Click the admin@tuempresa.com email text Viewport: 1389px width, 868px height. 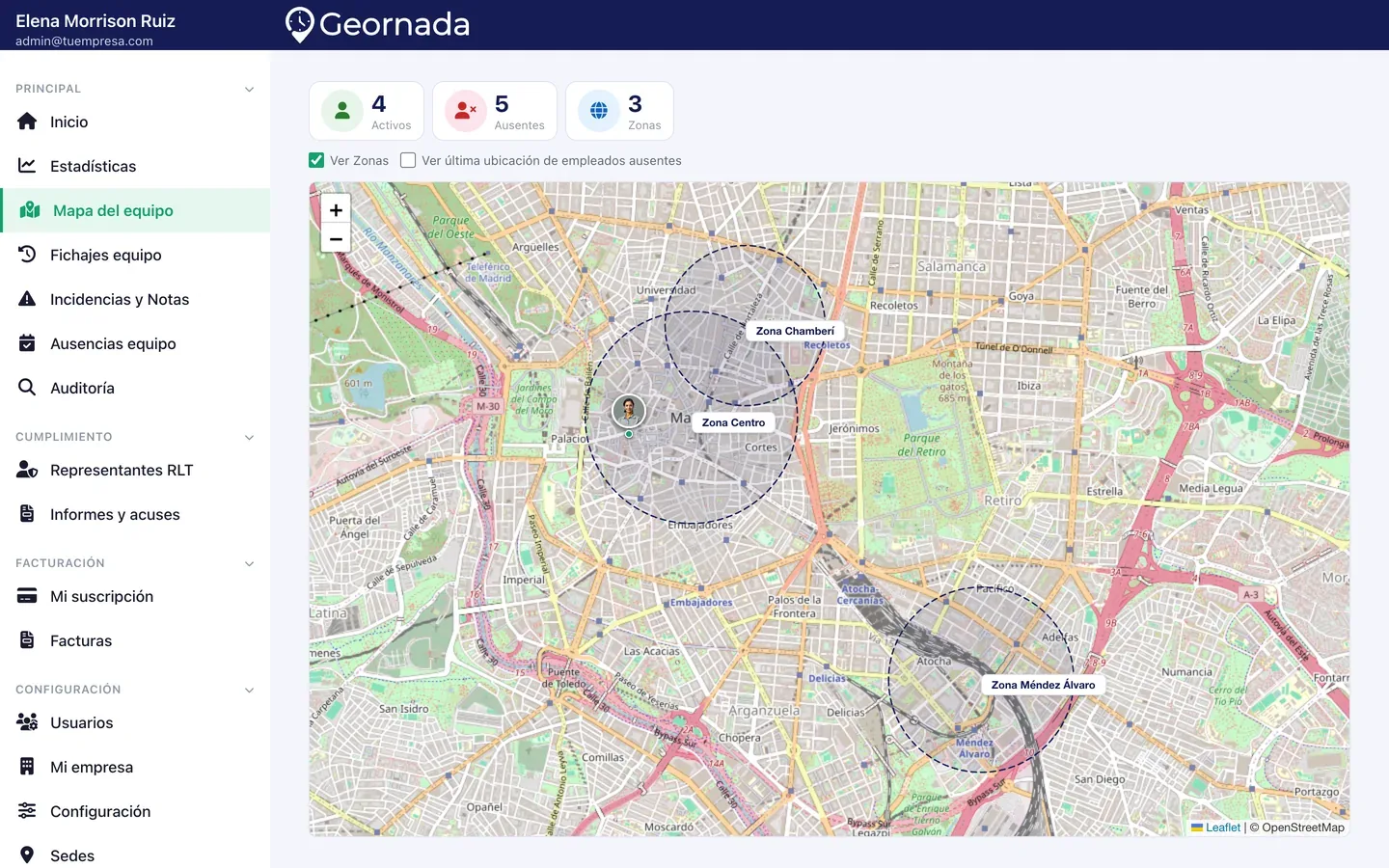tap(84, 41)
